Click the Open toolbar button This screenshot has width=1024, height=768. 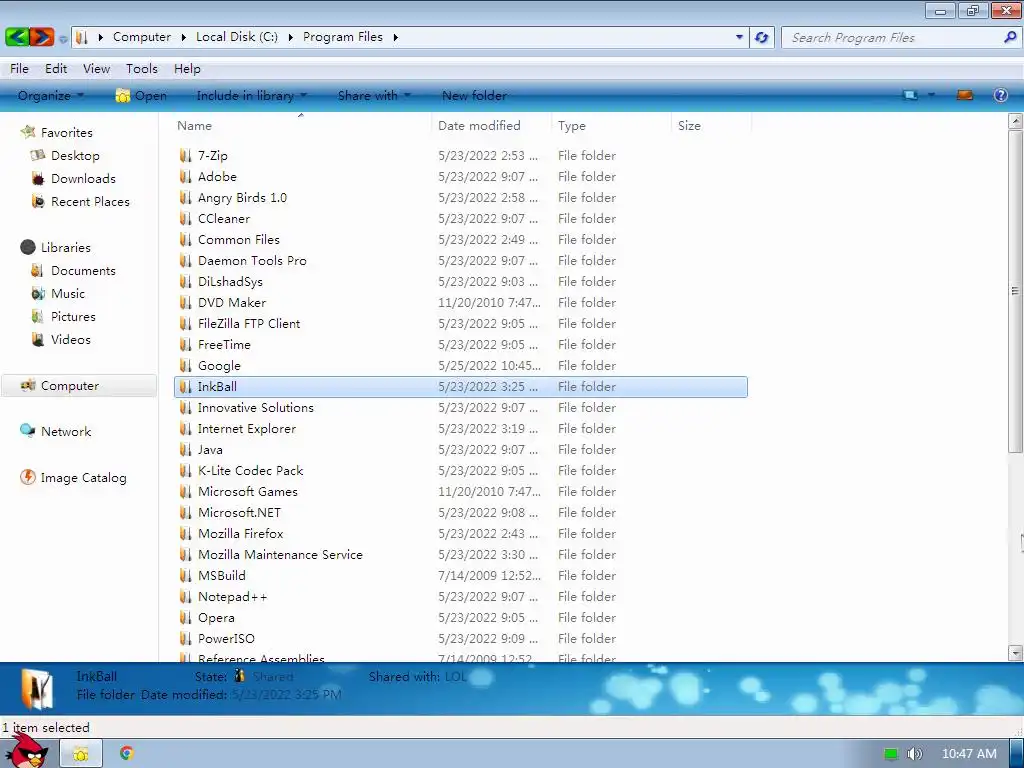coord(141,95)
